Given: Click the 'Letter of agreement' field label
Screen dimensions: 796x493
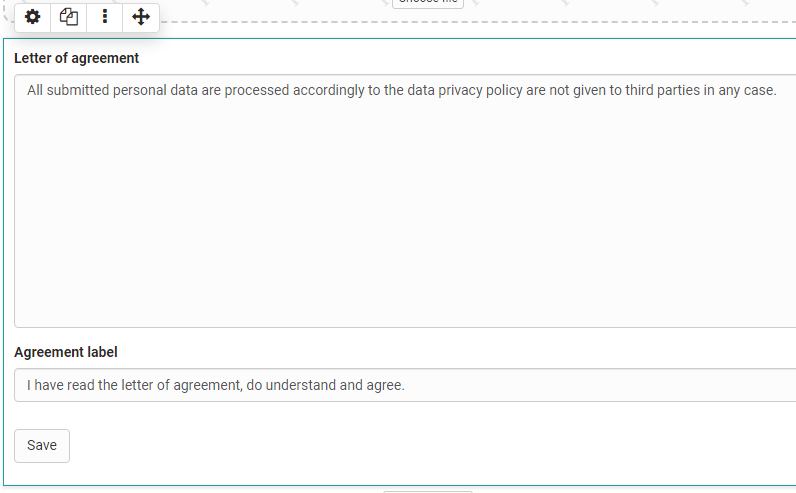Looking at the screenshot, I should [x=76, y=58].
